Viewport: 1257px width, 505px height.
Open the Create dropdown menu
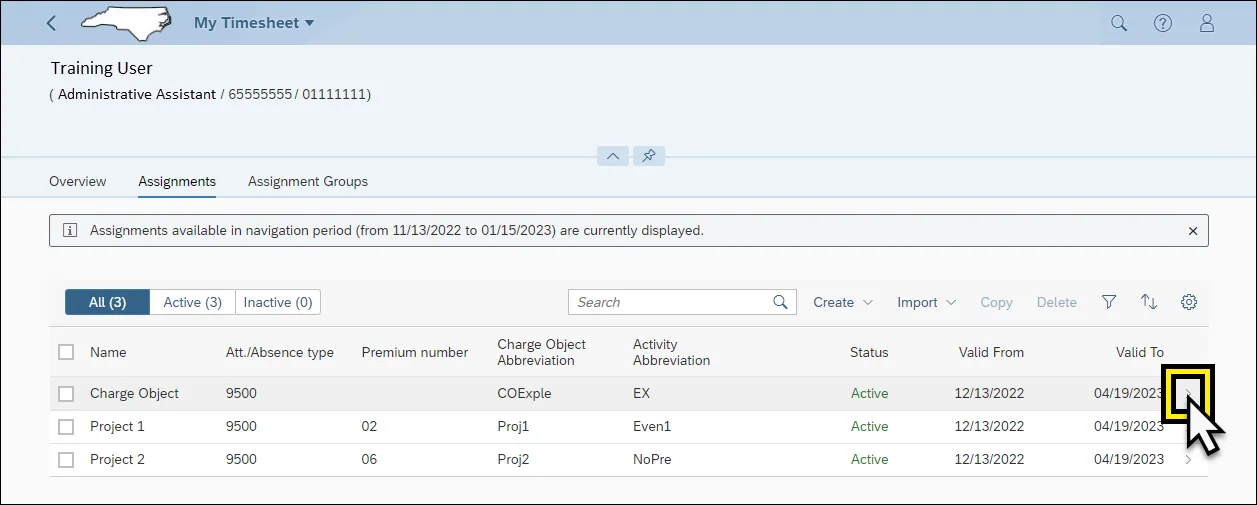click(x=843, y=302)
